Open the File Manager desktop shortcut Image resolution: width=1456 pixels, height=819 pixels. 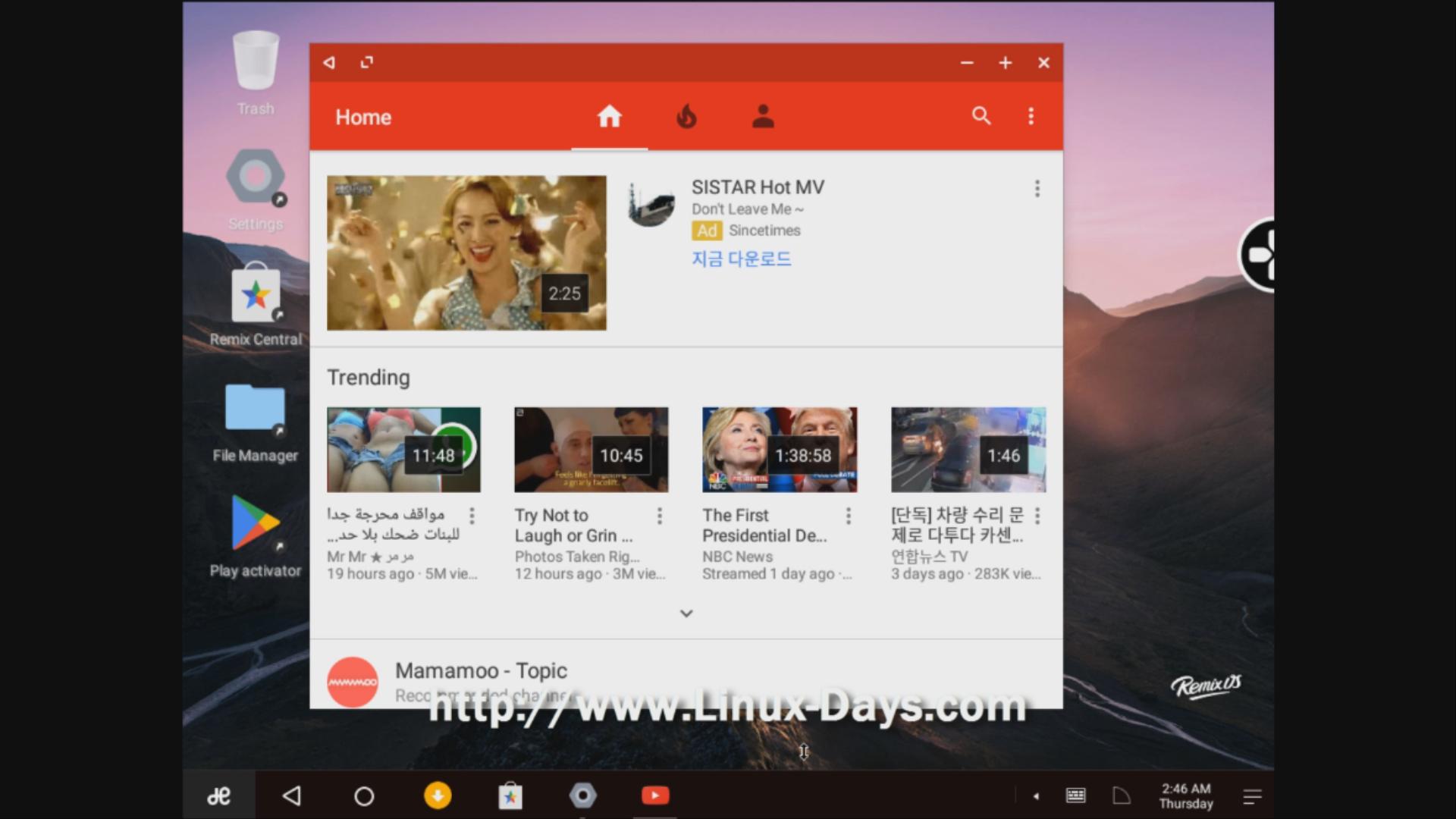coord(256,422)
